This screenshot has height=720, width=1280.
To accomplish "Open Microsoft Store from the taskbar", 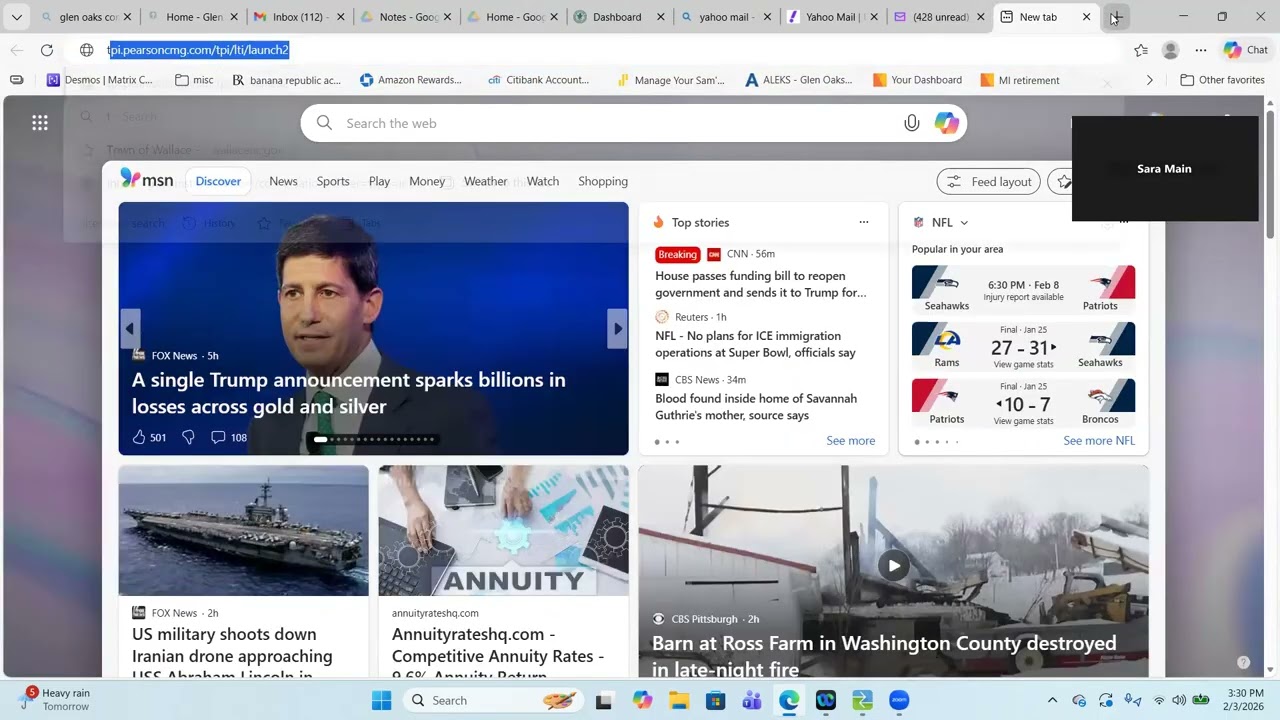I will tap(716, 701).
